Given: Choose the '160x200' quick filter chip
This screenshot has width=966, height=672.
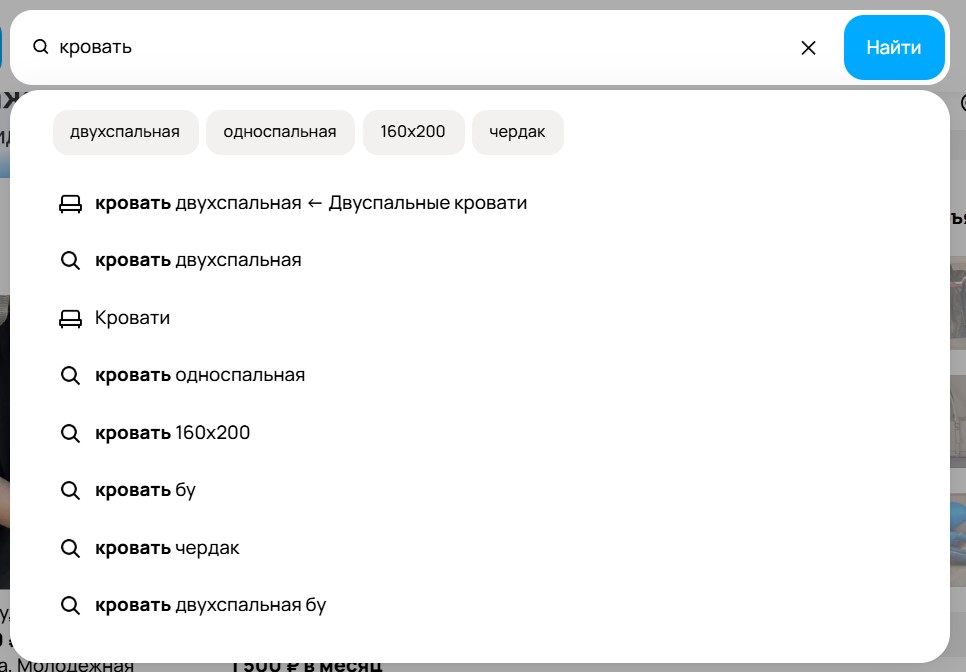Looking at the screenshot, I should coord(413,131).
